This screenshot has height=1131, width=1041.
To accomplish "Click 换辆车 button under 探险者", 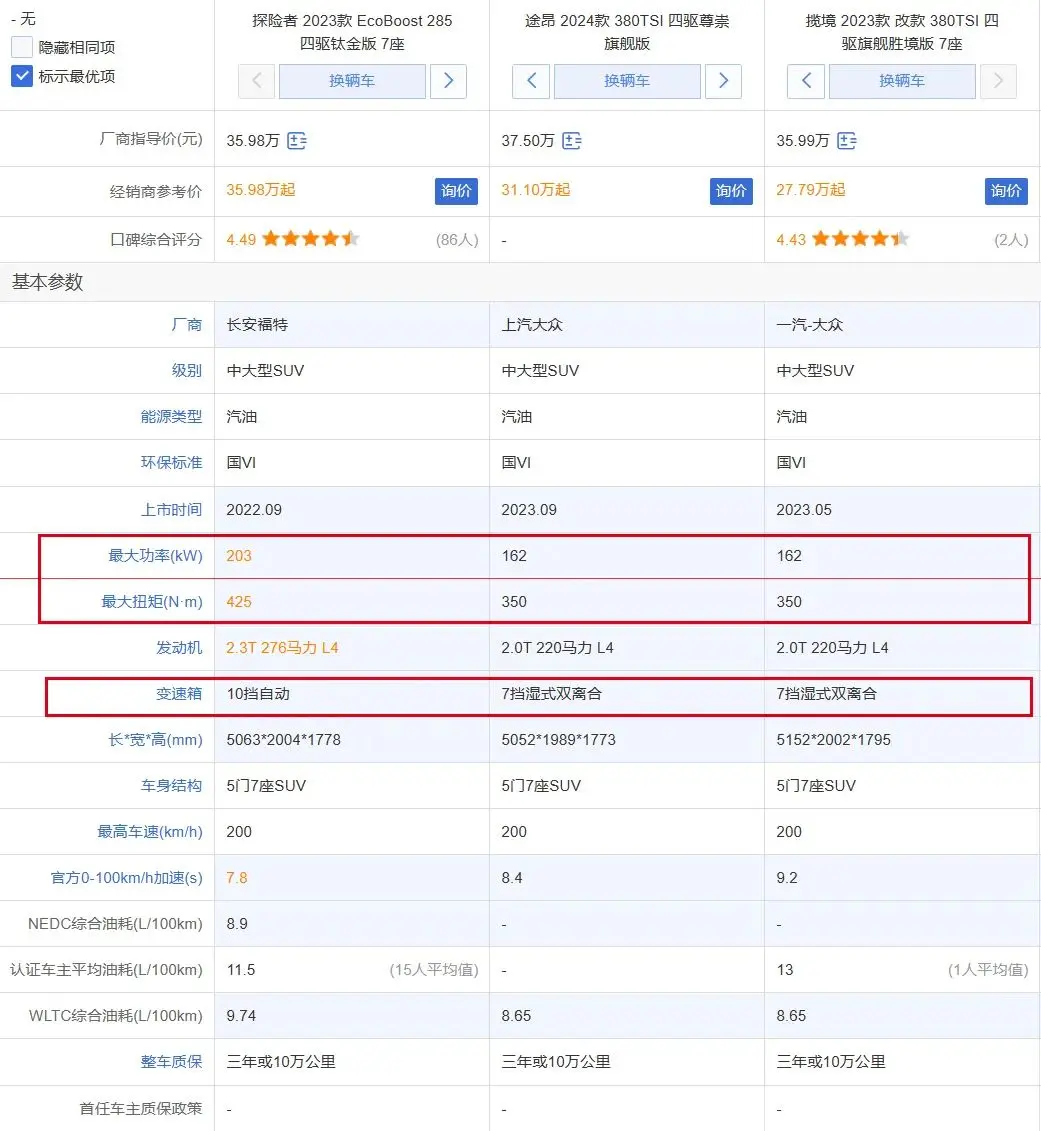I will 352,81.
